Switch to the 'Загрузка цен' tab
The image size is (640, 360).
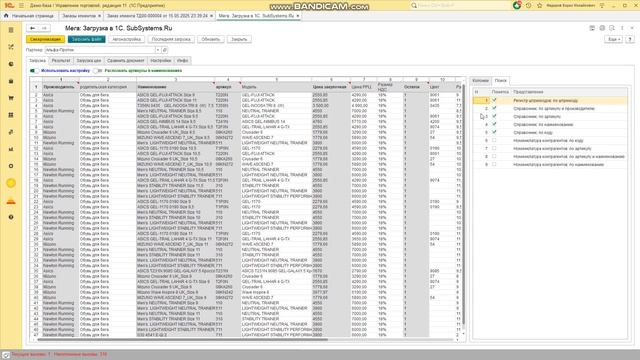click(x=89, y=60)
